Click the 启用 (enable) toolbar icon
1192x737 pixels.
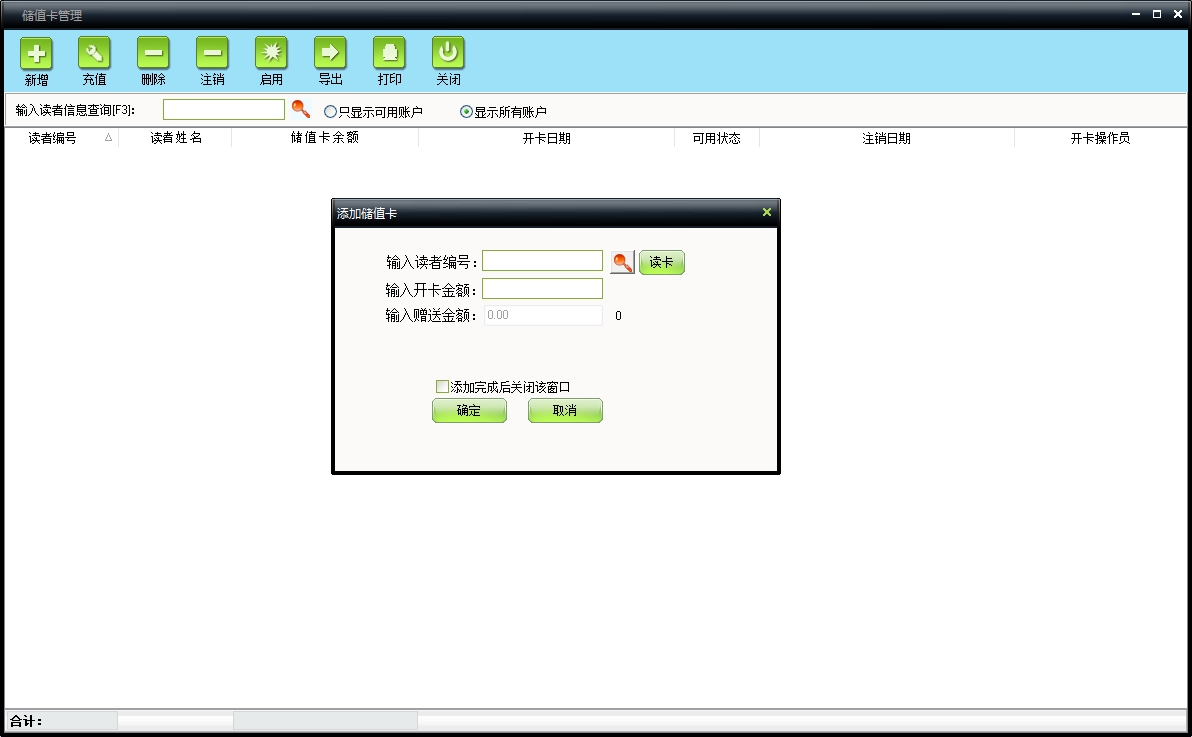271,53
